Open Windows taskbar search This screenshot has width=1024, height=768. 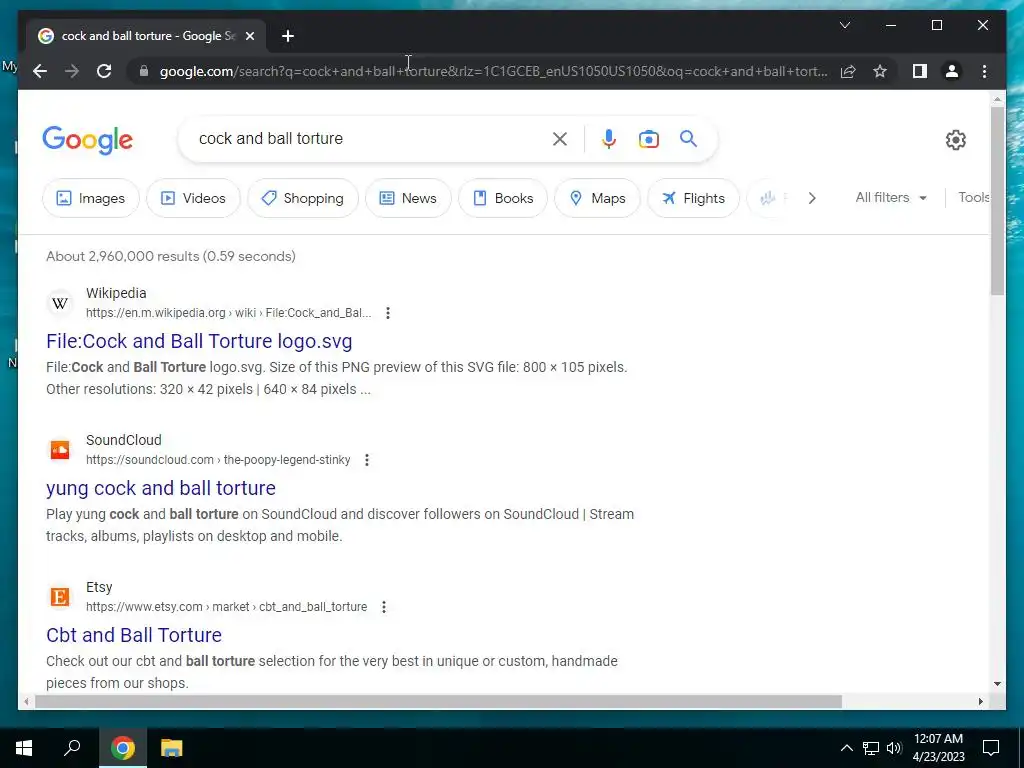pos(72,748)
